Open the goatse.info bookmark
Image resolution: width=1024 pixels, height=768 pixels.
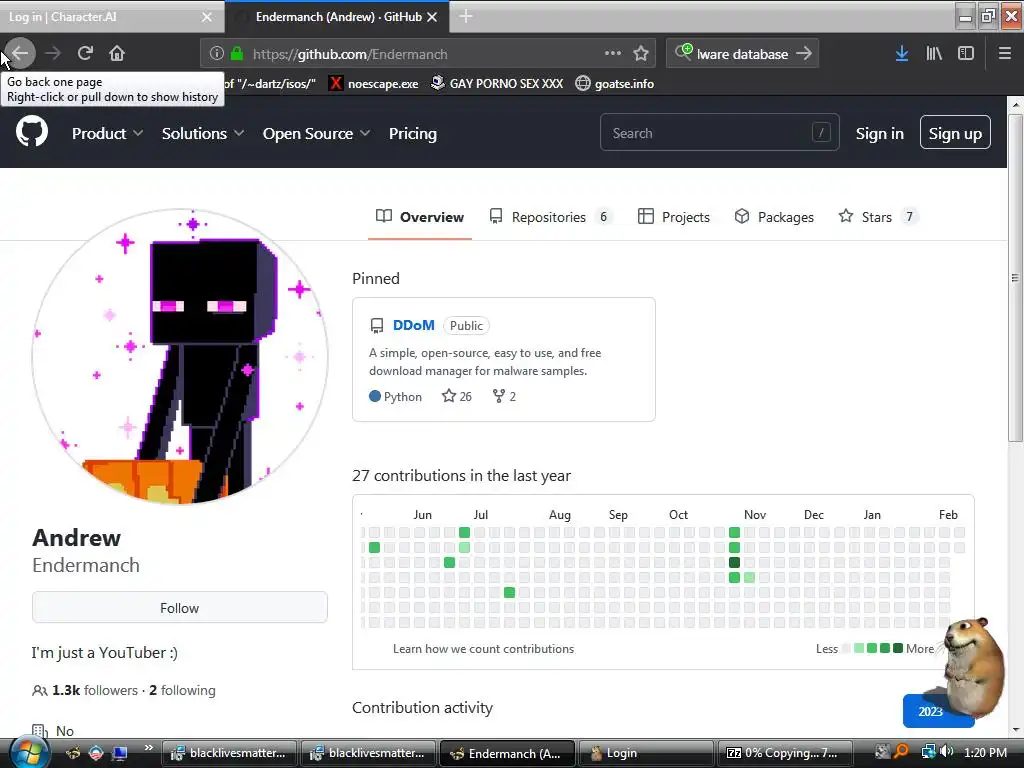615,84
